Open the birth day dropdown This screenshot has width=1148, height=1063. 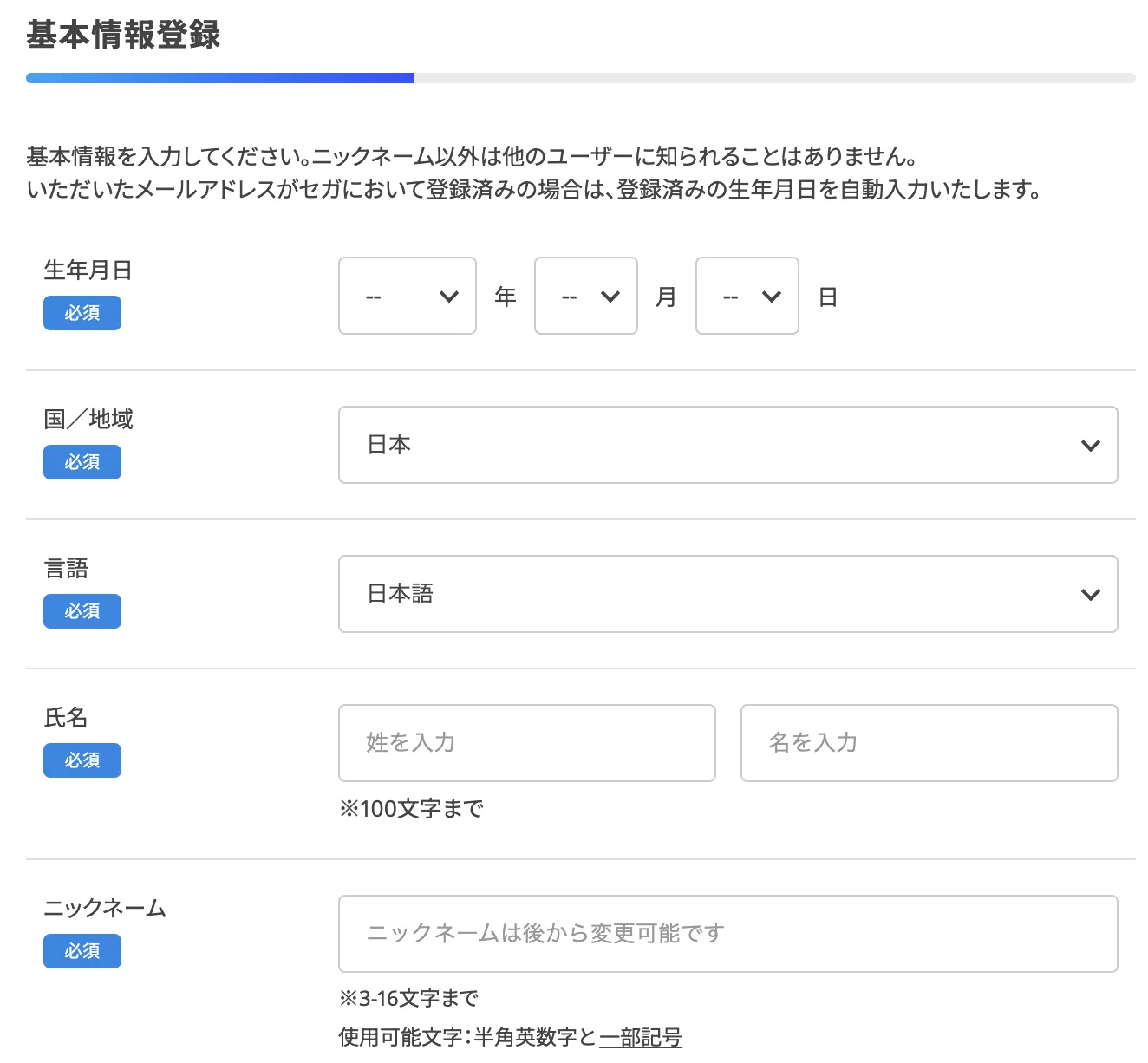747,296
